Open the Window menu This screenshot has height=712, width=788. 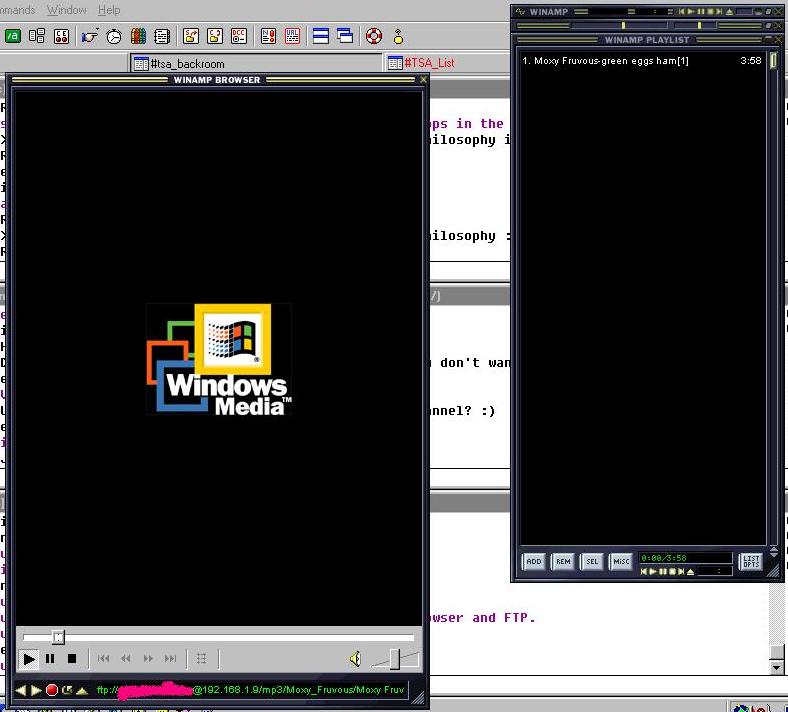pyautogui.click(x=67, y=10)
